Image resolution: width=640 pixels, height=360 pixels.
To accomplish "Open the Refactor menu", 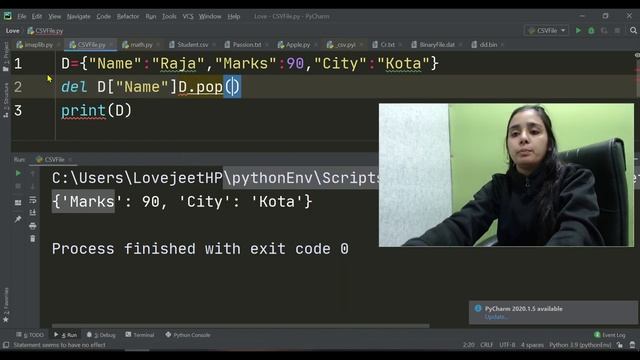I will (128, 16).
